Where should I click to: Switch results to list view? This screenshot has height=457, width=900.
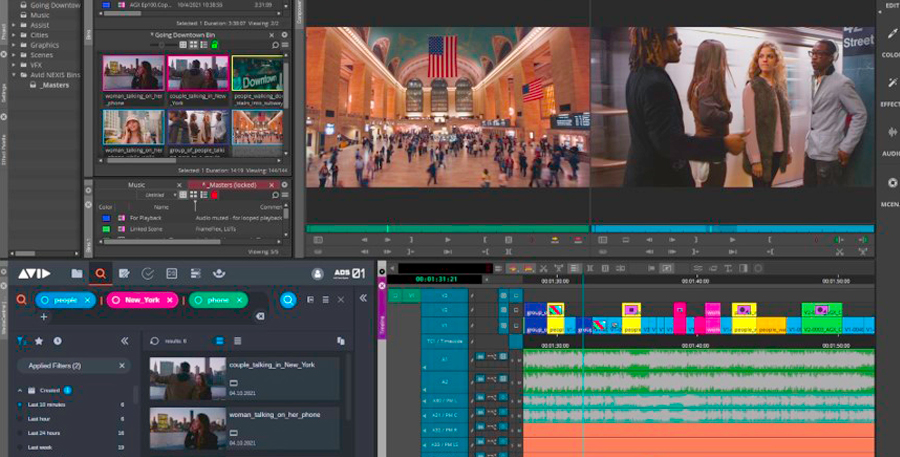pos(237,341)
